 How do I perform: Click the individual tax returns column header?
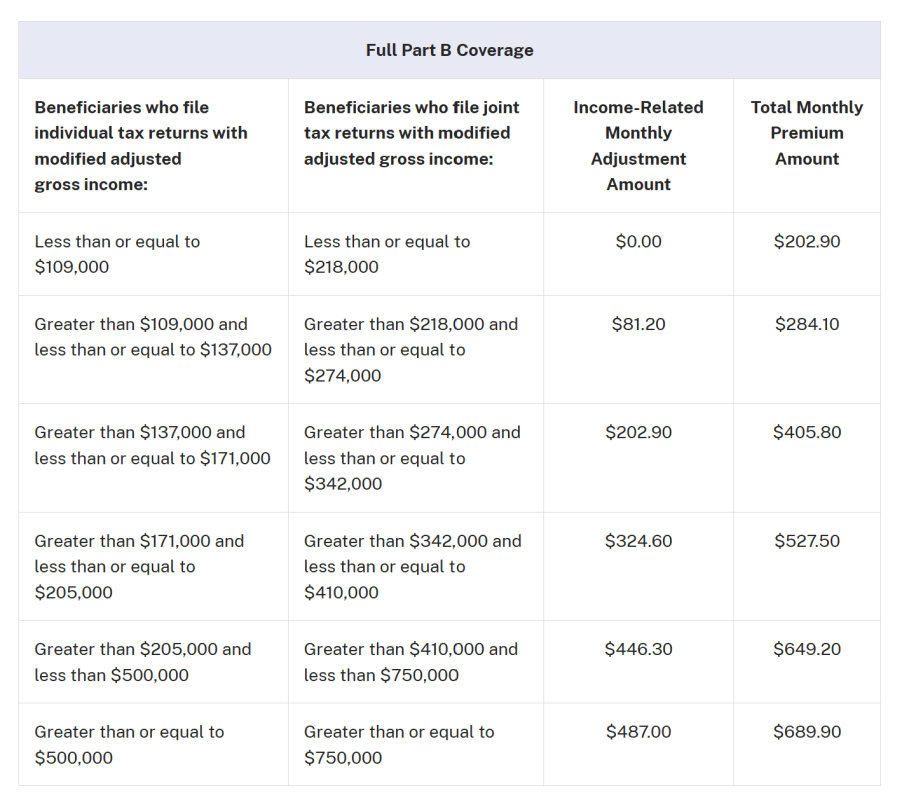point(141,146)
